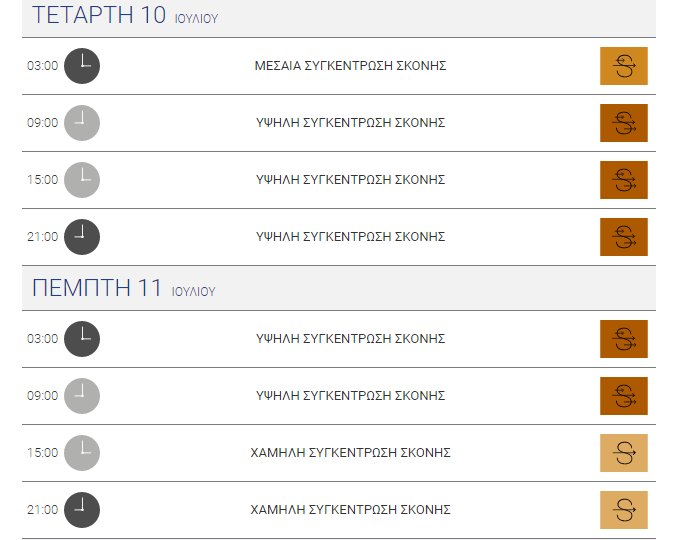Click the low dust icon for Thursday 15:00
Screen dimensions: 677x540
point(623,453)
